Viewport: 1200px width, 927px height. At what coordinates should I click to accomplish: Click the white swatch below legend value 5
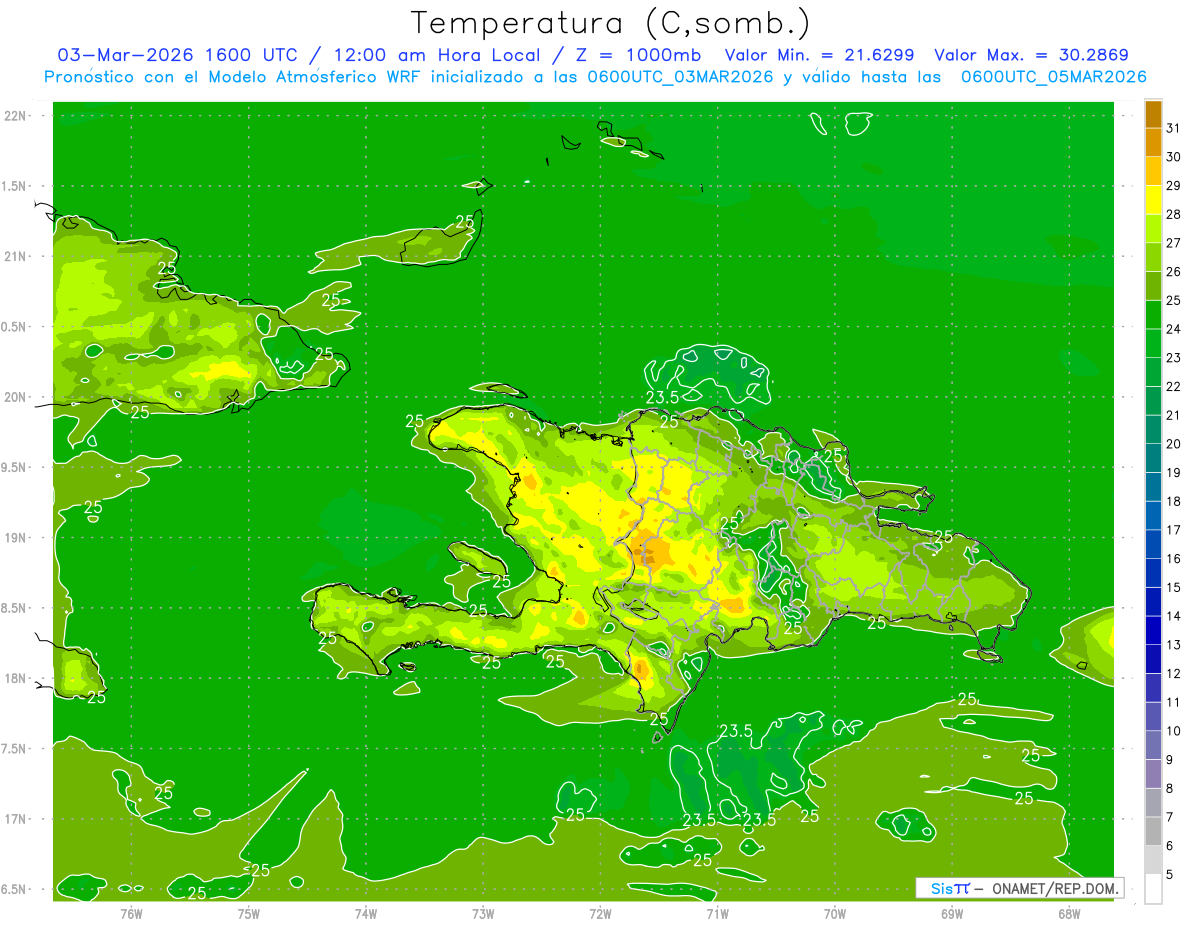point(1153,889)
